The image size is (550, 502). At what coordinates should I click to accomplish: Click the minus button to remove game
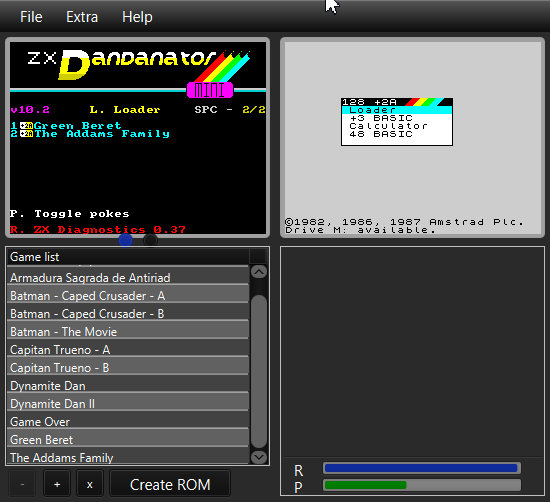click(x=22, y=484)
